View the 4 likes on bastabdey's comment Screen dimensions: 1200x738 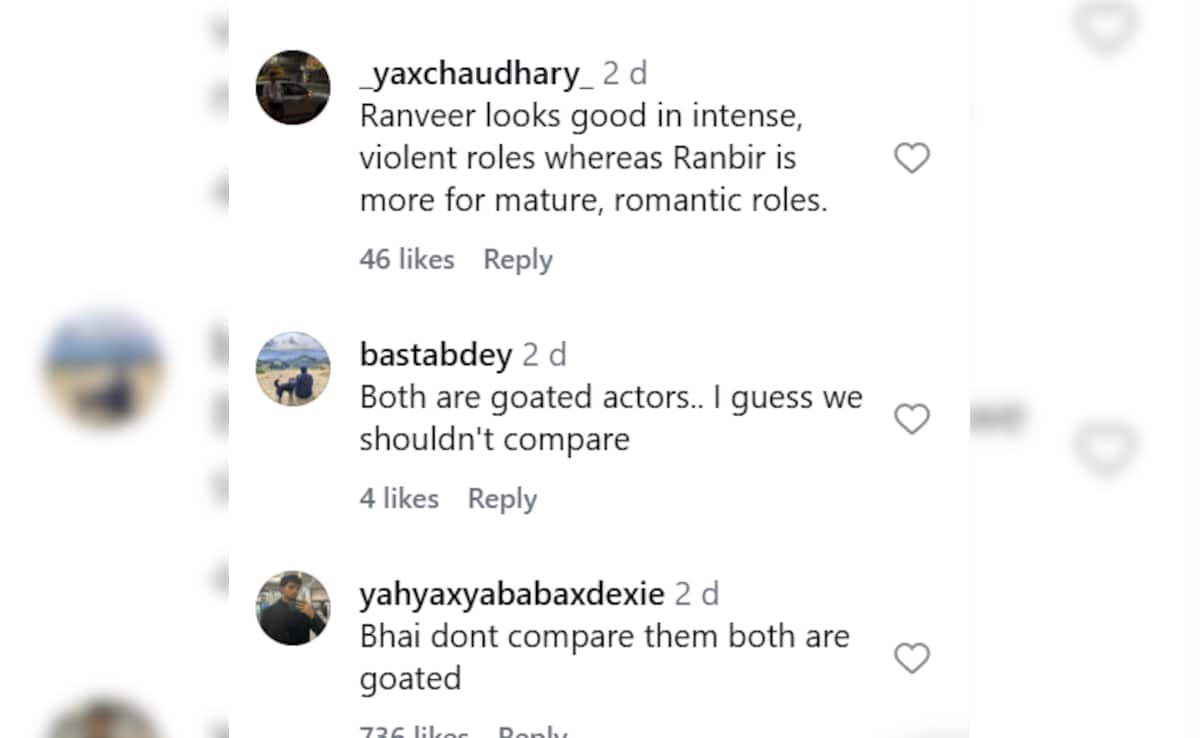399,499
